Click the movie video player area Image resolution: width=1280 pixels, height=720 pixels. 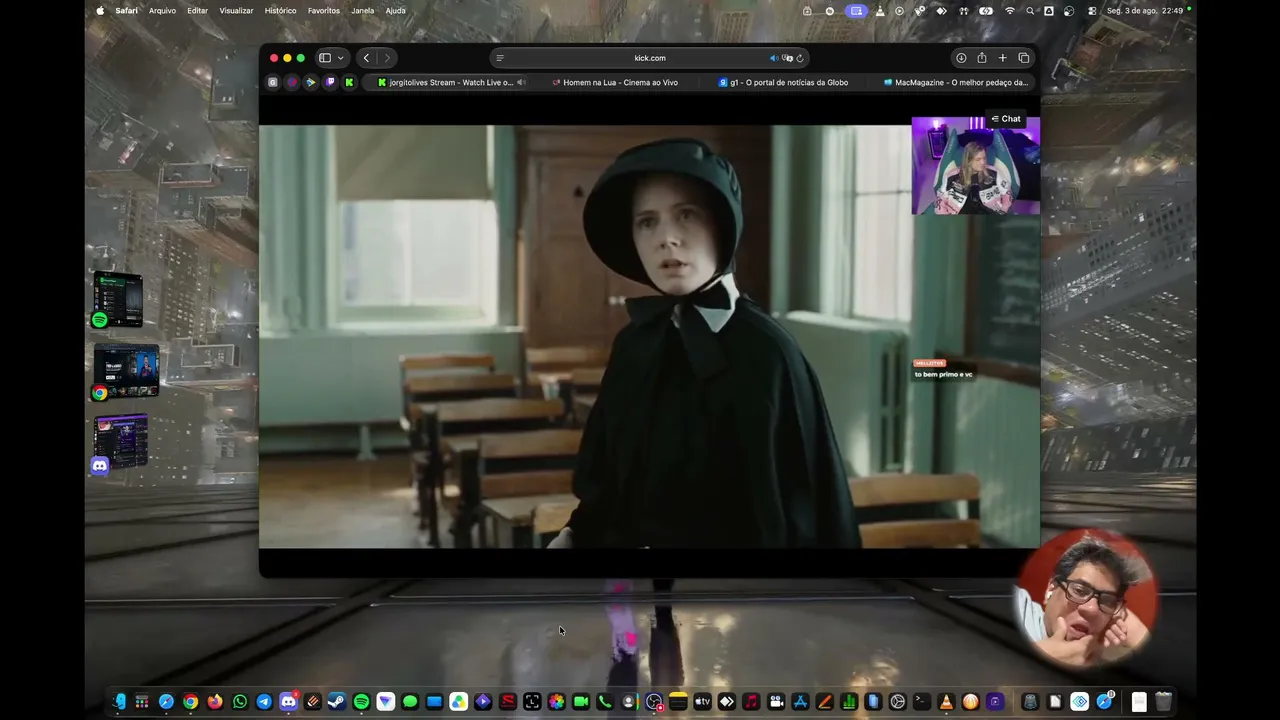click(x=649, y=336)
